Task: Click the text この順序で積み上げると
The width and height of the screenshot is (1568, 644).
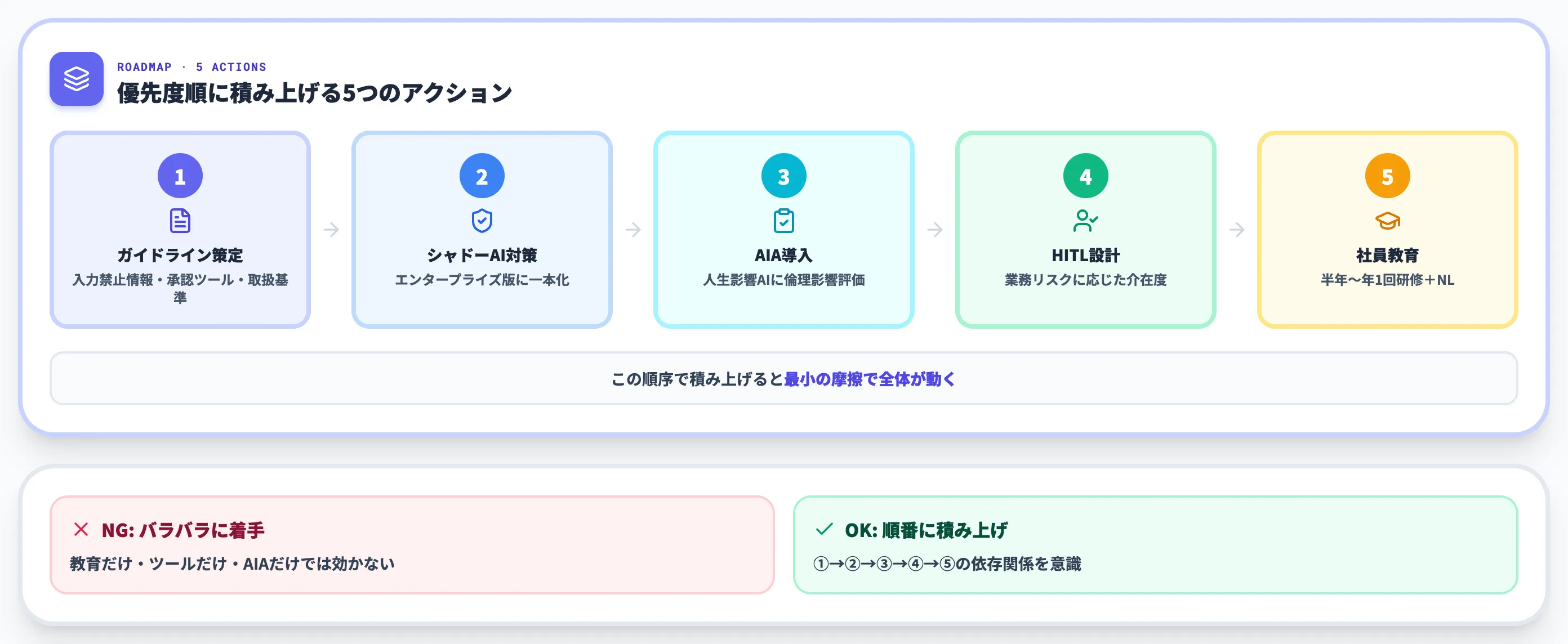Action: pos(698,379)
